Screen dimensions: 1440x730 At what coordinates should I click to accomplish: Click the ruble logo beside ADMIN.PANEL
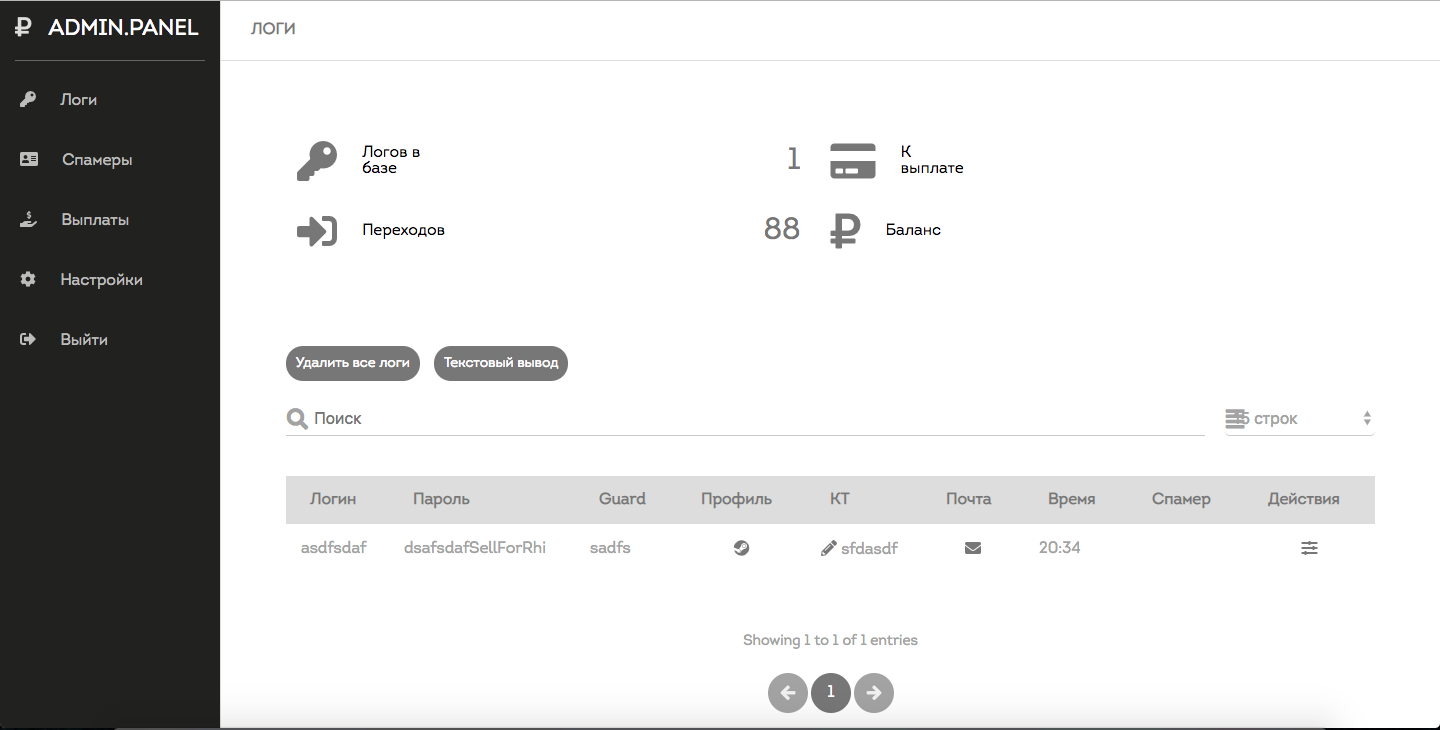click(x=24, y=28)
